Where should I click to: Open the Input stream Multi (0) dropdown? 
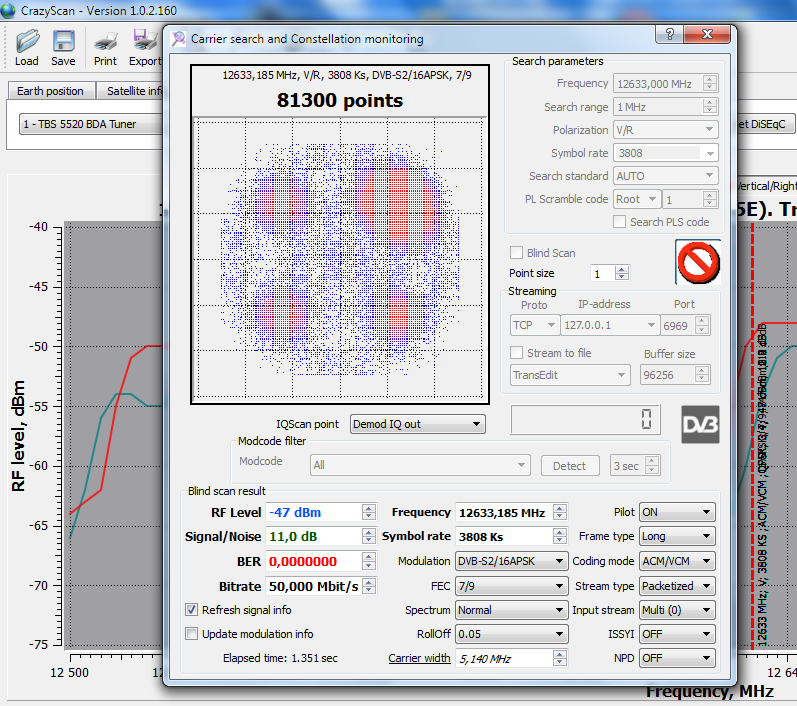click(677, 610)
